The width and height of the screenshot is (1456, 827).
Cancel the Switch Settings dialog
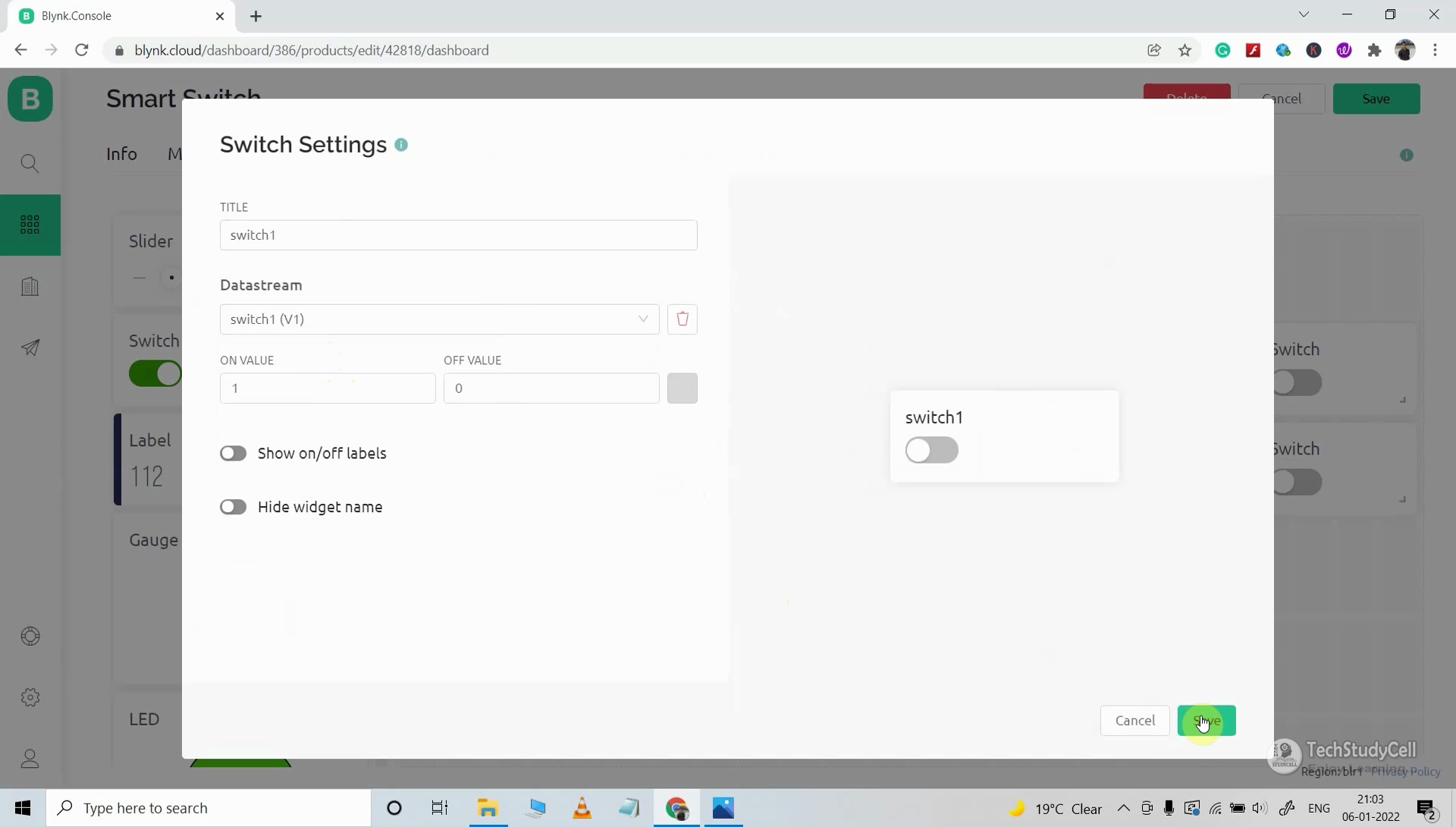click(1134, 721)
